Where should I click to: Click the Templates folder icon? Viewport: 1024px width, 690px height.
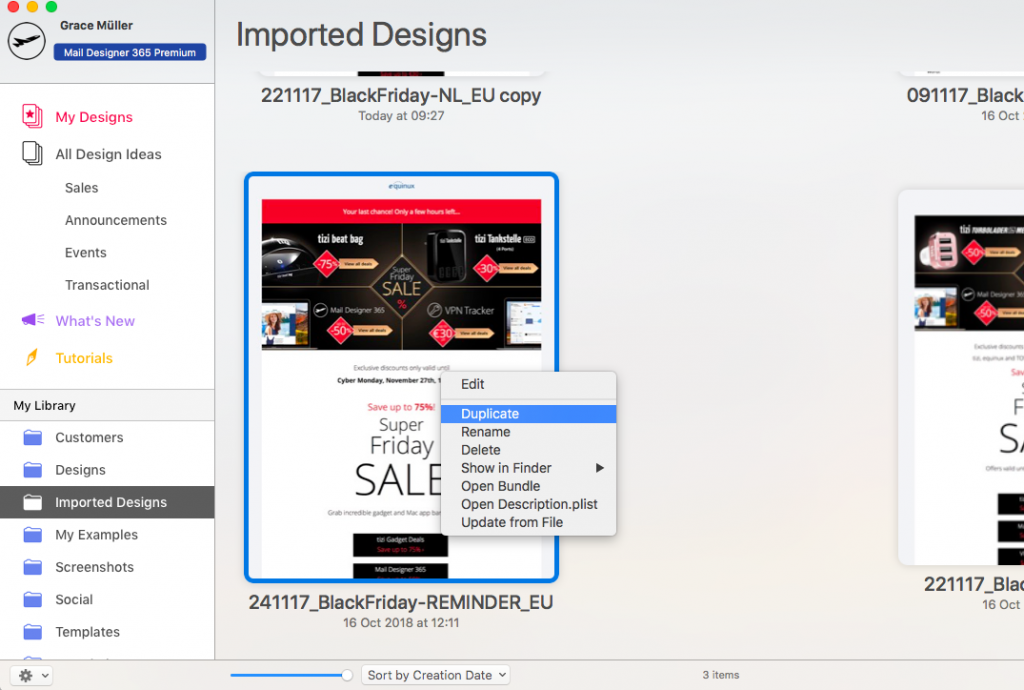click(x=33, y=632)
